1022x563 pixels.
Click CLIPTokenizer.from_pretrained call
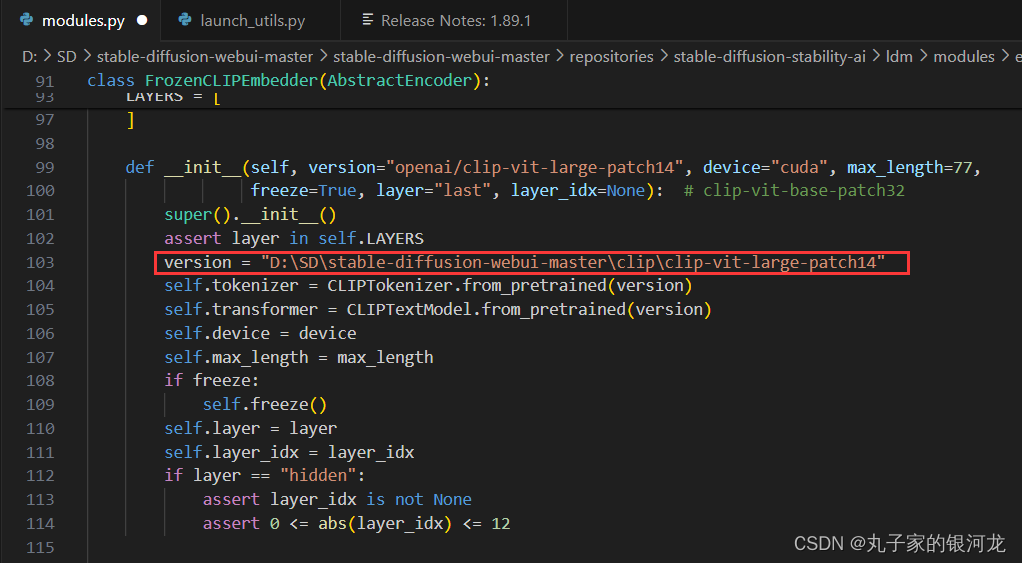(x=510, y=286)
